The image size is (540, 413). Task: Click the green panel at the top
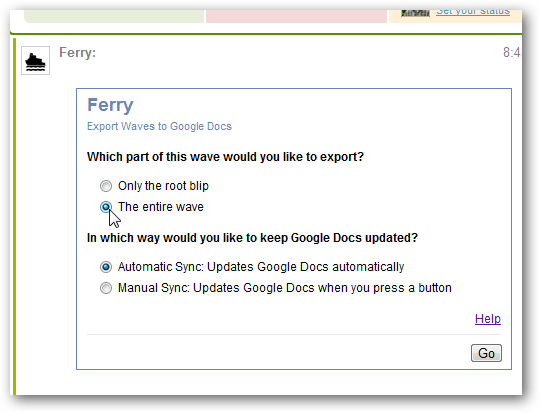tap(114, 16)
